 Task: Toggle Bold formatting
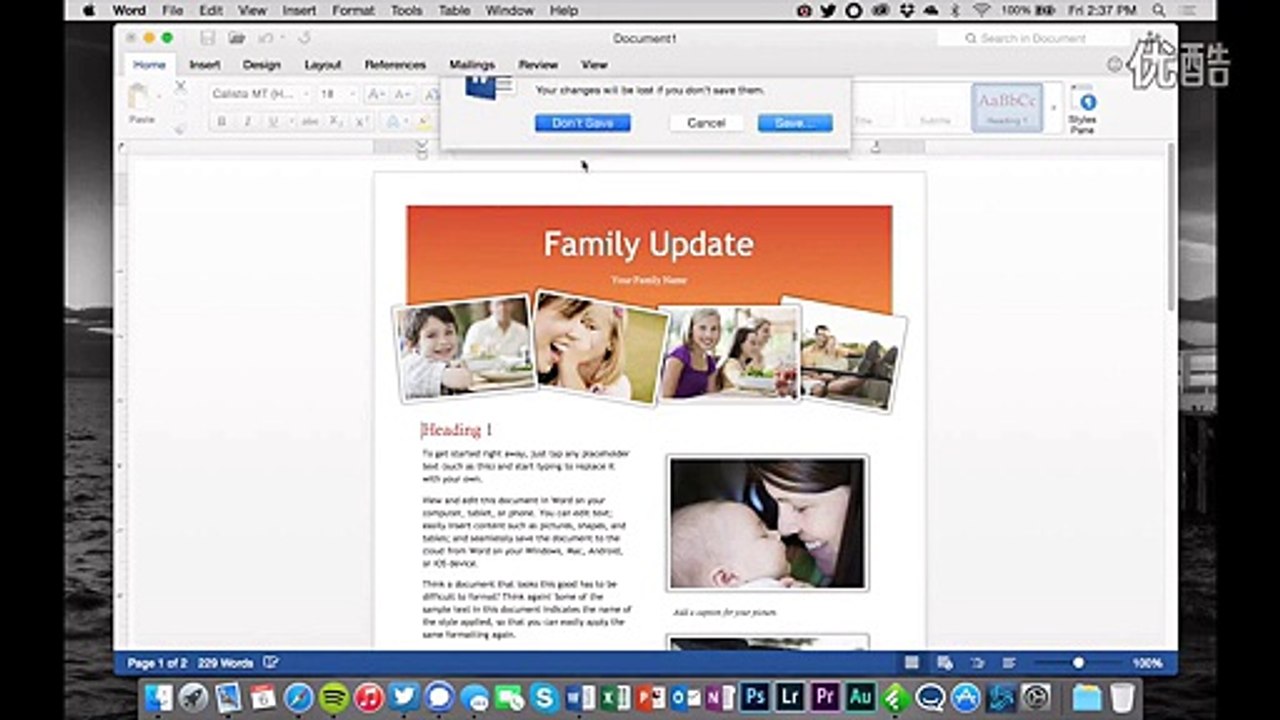tap(221, 122)
